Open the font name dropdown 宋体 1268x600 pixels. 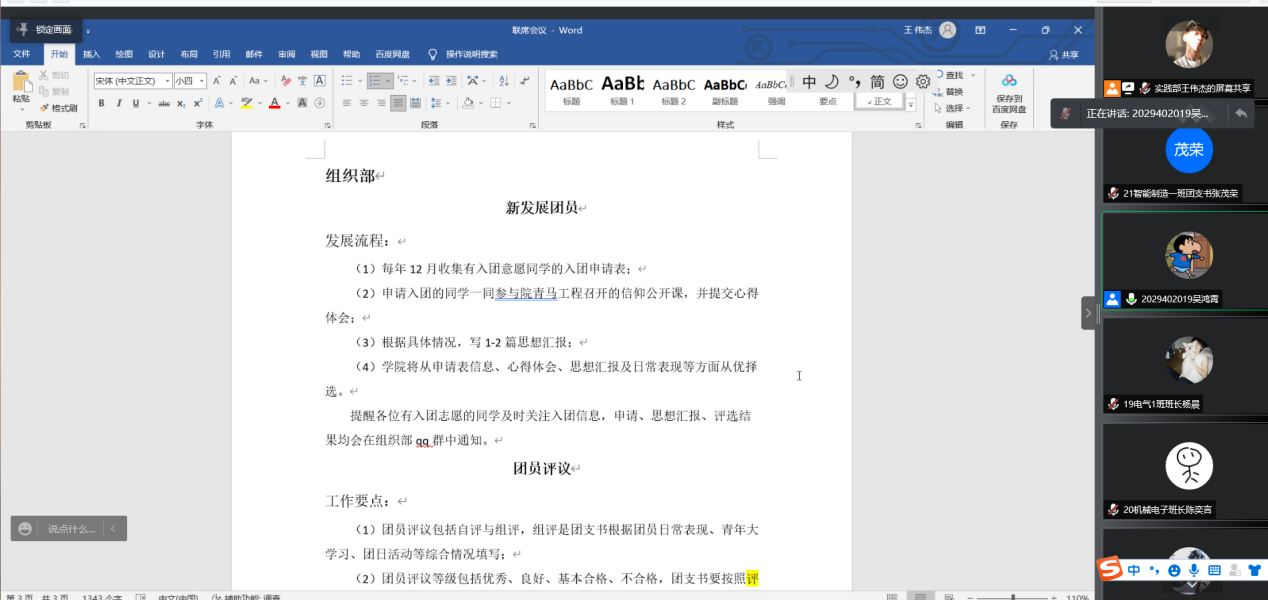(x=131, y=81)
